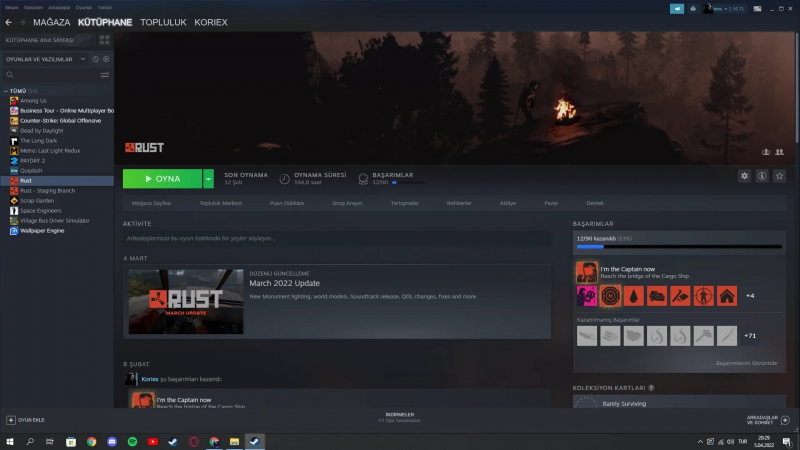Click the pink earned achievement icon
Viewport: 800px width, 450px height.
coord(587,296)
